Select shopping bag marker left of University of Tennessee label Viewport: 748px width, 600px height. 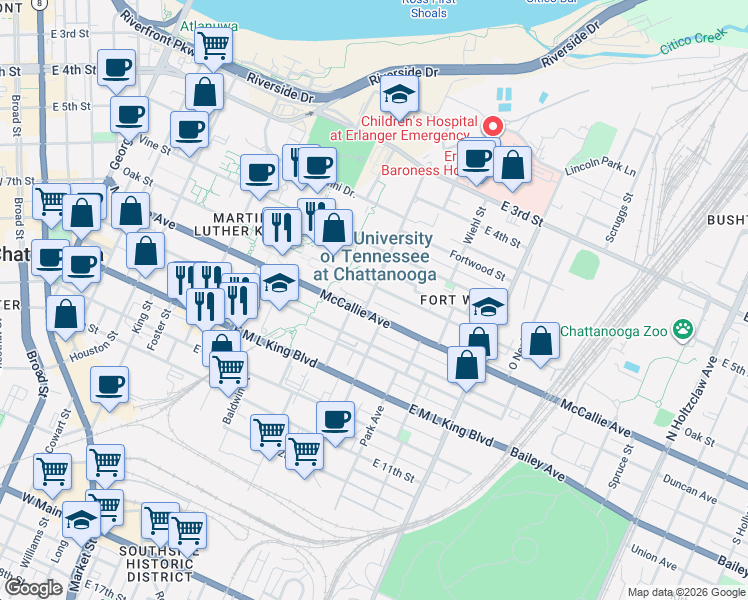coord(334,228)
